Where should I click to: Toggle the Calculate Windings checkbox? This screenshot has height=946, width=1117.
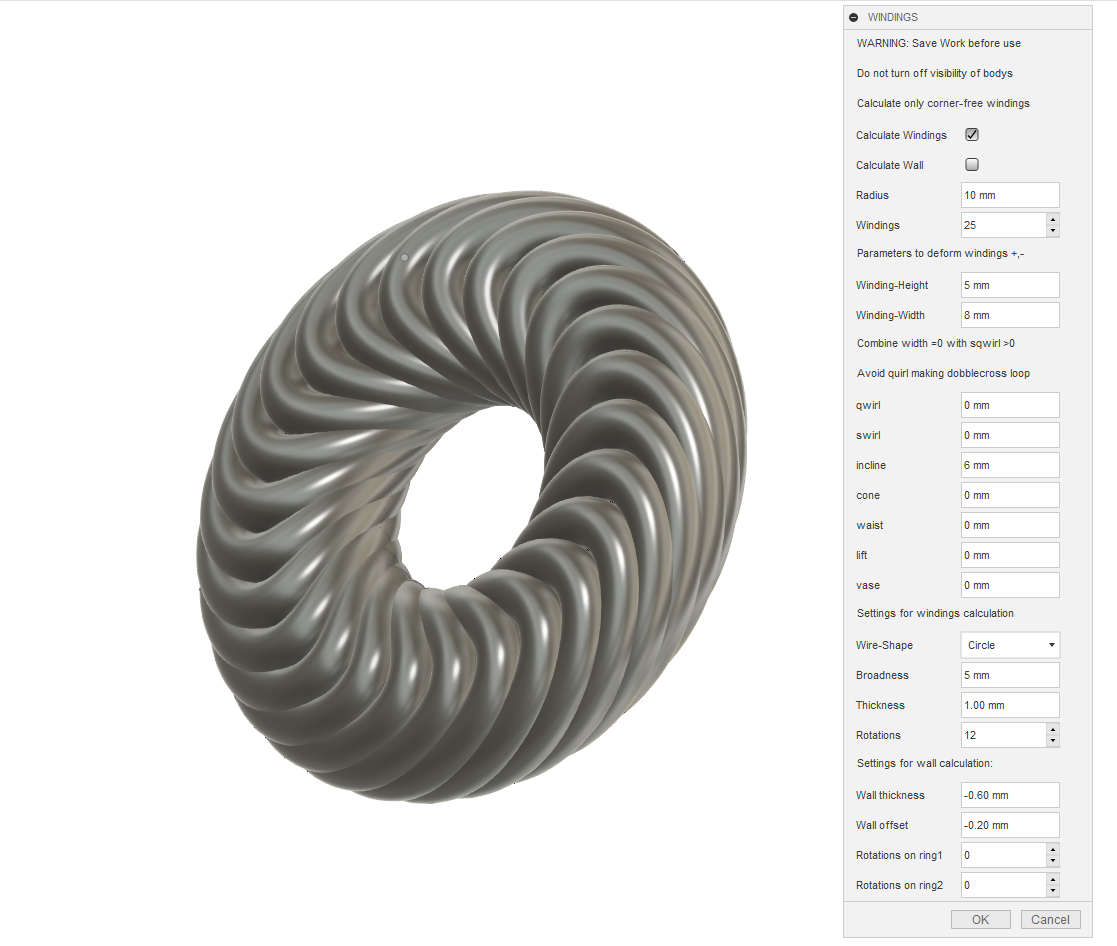click(x=972, y=135)
